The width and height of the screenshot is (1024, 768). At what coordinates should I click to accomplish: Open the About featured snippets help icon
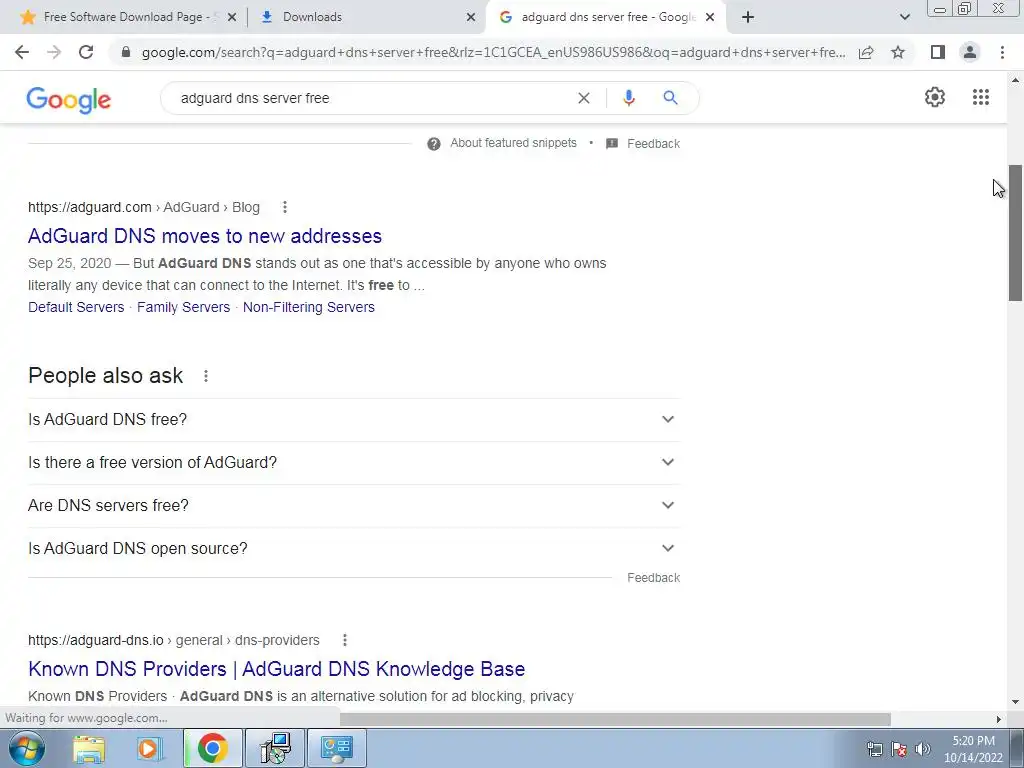coord(434,144)
